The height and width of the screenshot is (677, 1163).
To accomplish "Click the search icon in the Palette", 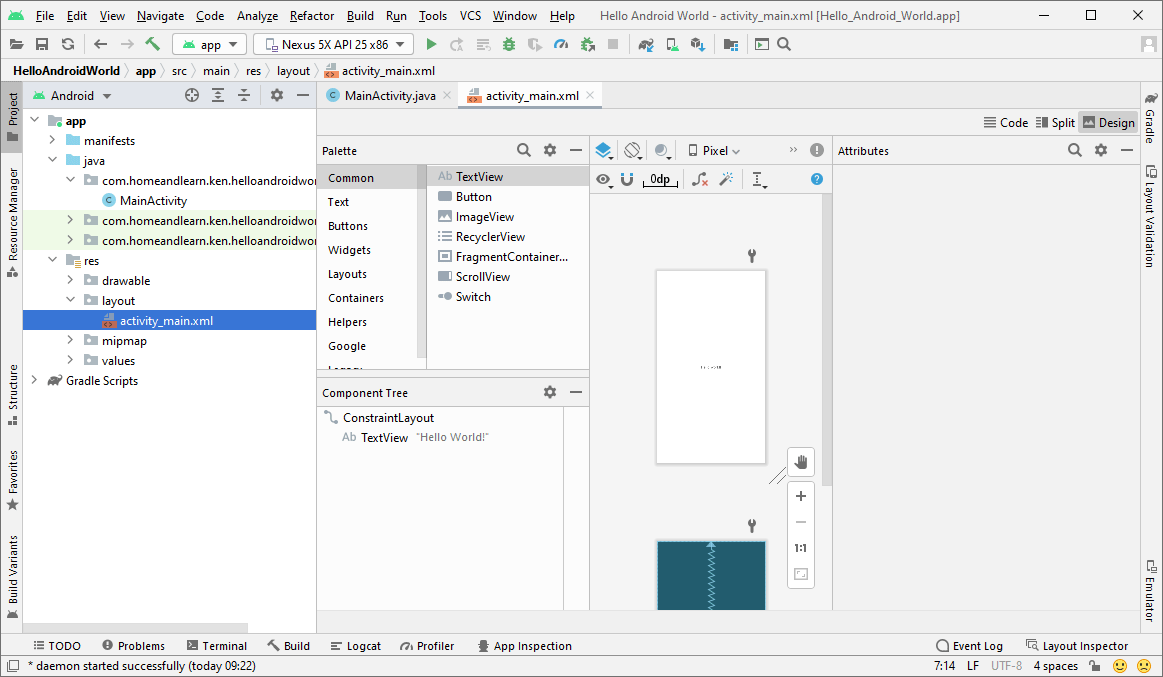I will pyautogui.click(x=524, y=150).
